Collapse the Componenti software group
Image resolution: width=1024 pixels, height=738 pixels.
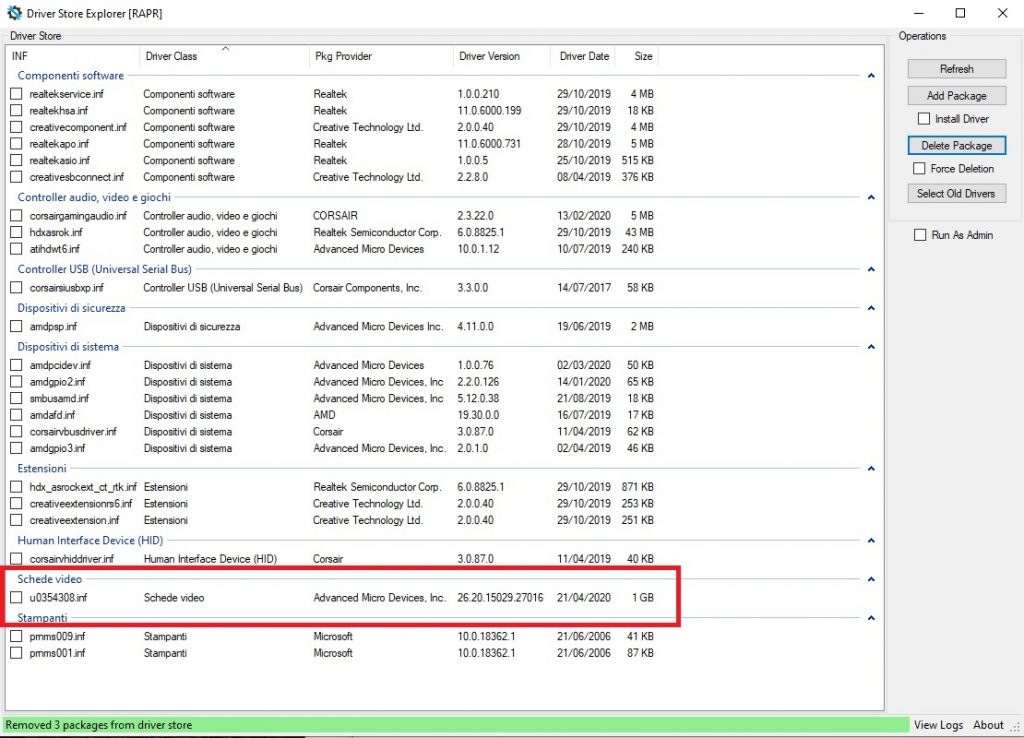[871, 76]
